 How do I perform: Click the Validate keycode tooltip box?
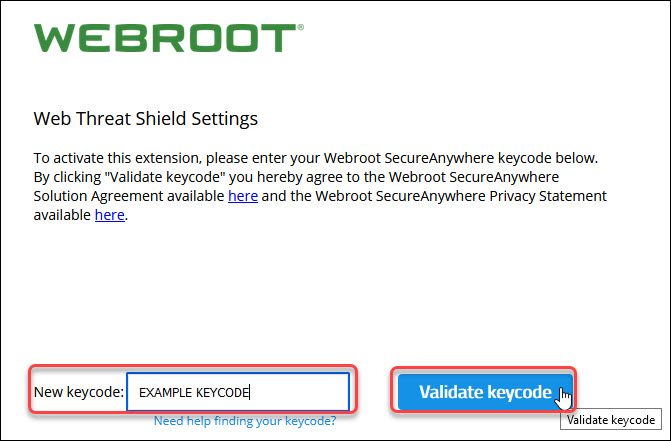[611, 420]
